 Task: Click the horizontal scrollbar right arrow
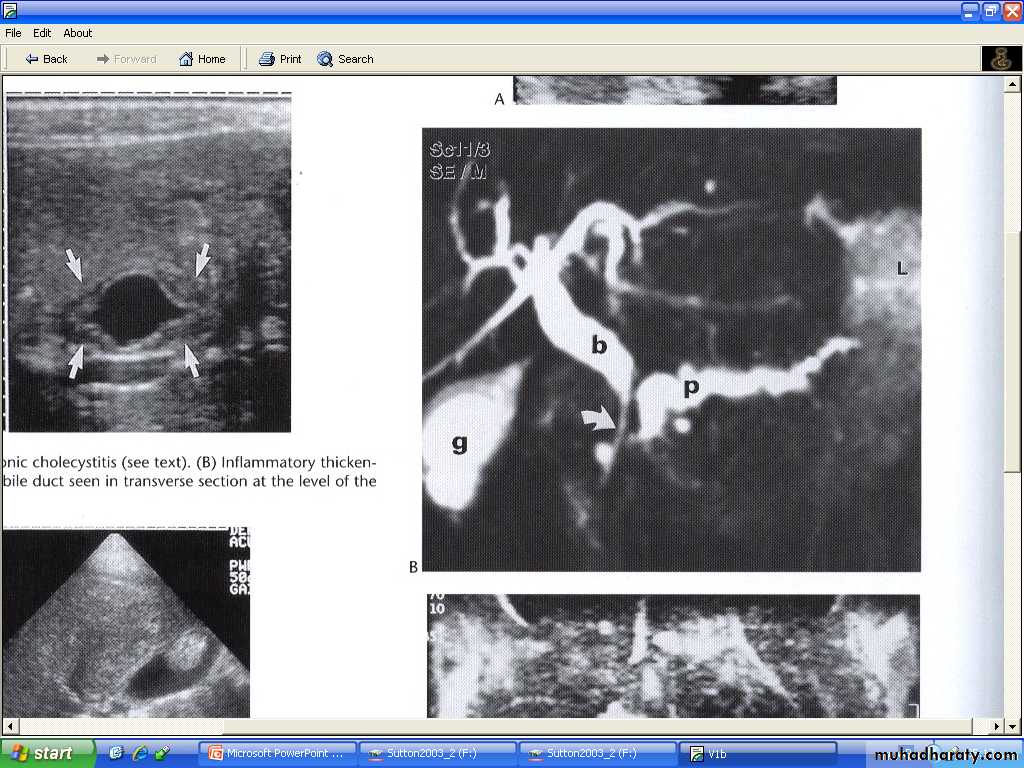996,726
